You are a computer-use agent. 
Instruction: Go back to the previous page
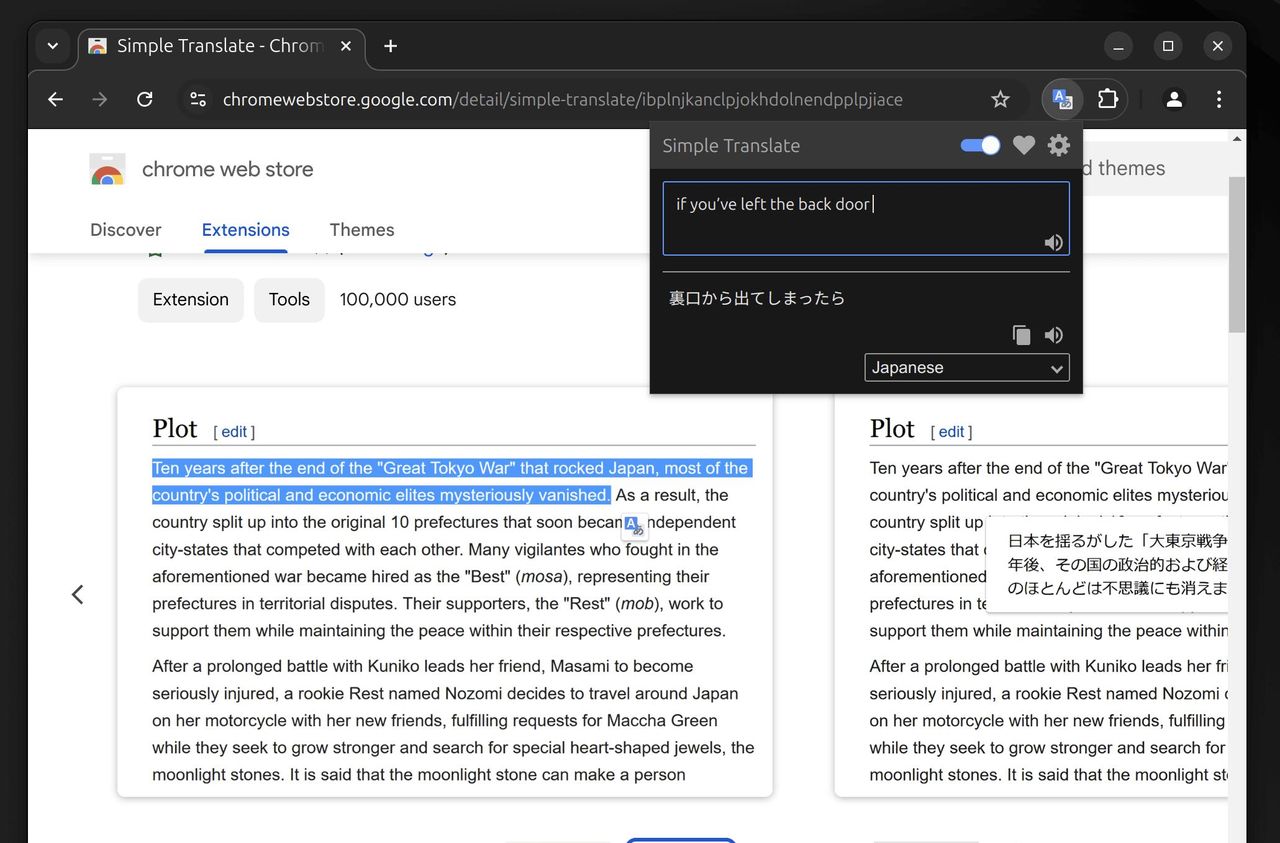coord(55,99)
